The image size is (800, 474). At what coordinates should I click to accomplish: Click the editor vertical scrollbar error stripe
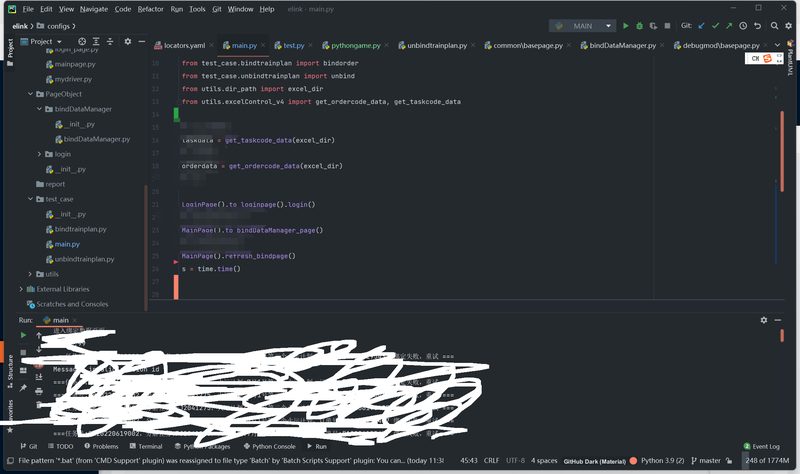[782, 152]
